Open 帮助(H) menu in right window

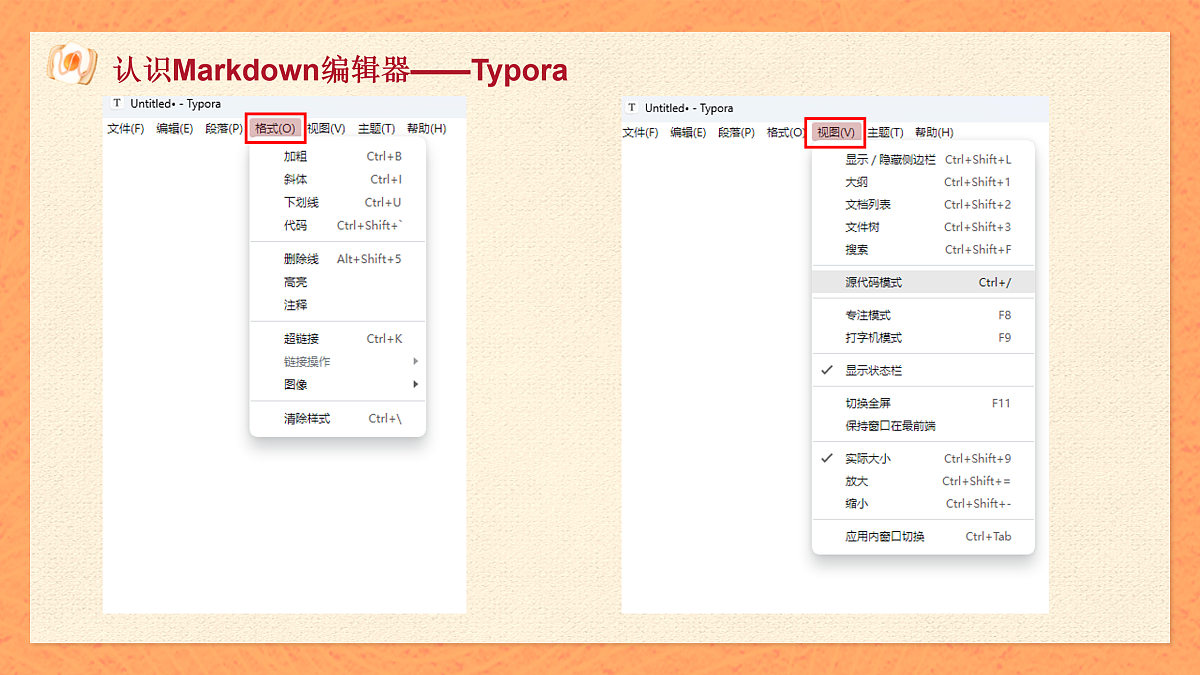pyautogui.click(x=934, y=132)
